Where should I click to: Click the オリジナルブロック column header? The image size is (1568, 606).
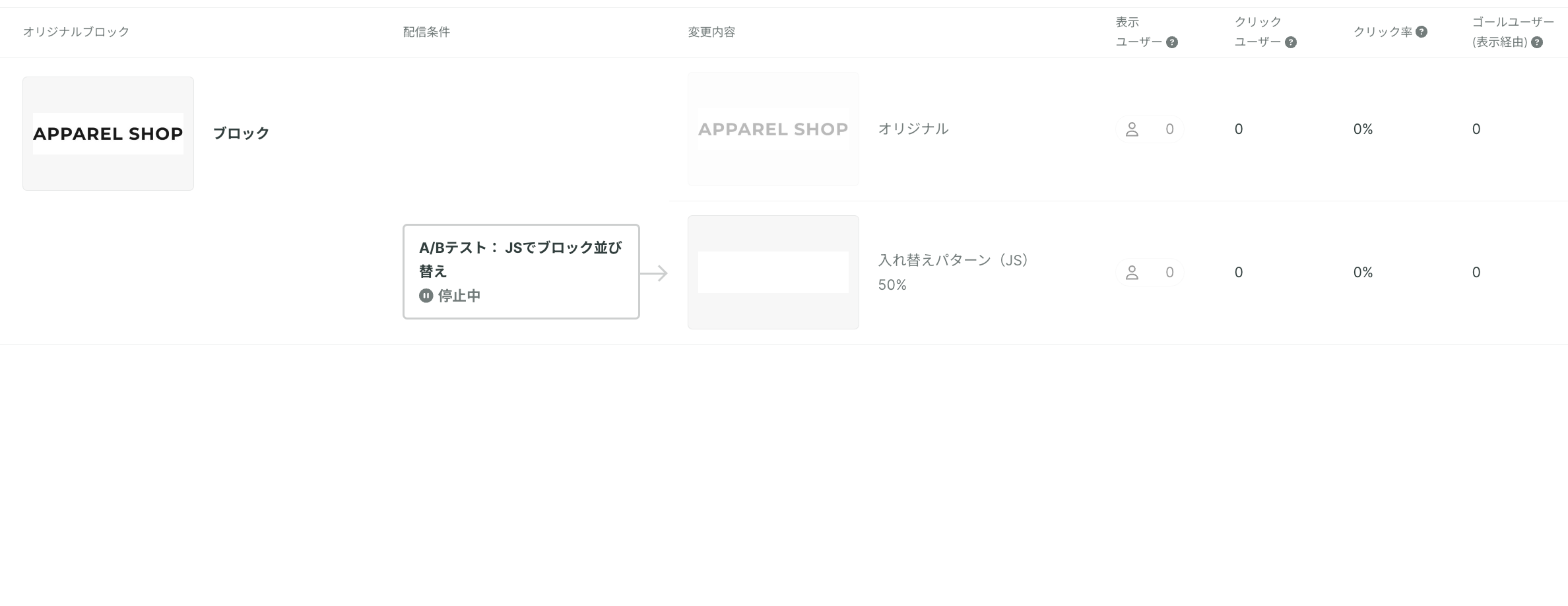[x=76, y=32]
